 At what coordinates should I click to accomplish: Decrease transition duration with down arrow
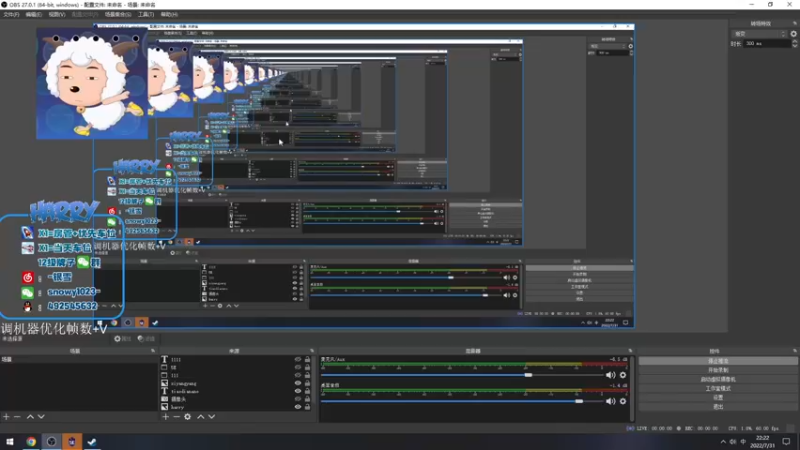pos(794,46)
